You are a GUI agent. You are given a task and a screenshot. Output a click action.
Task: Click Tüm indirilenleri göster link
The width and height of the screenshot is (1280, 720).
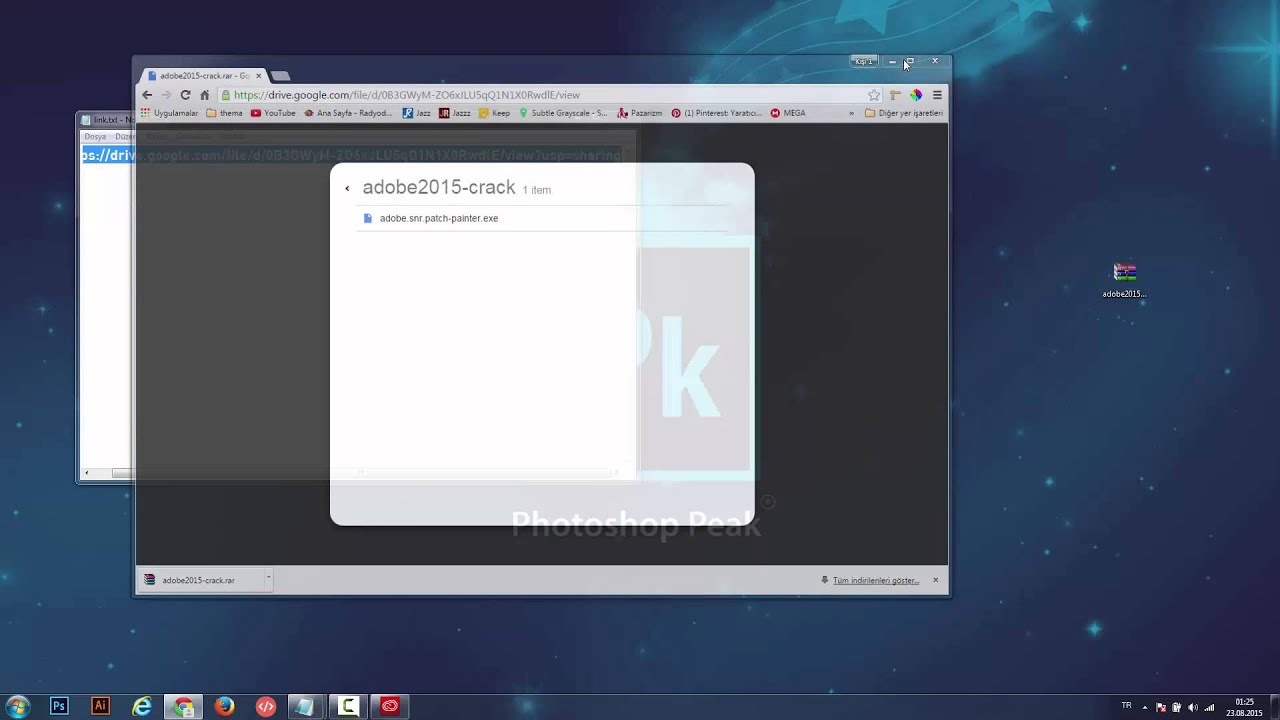(876, 580)
